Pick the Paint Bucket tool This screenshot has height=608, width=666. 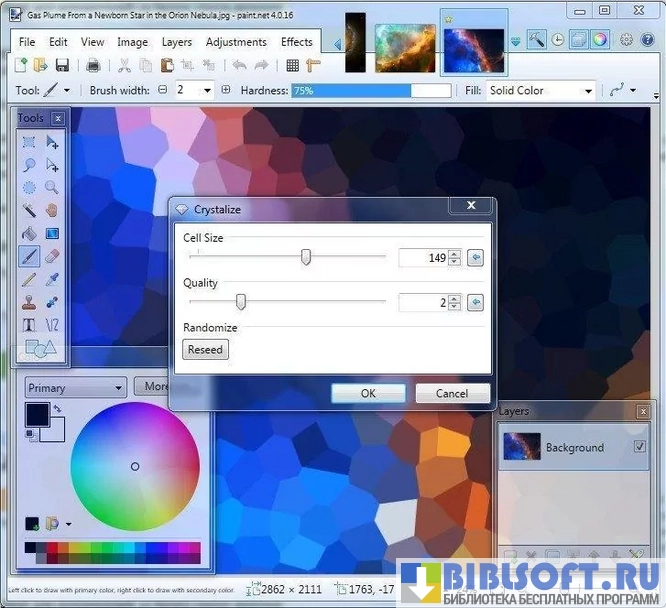click(x=29, y=233)
